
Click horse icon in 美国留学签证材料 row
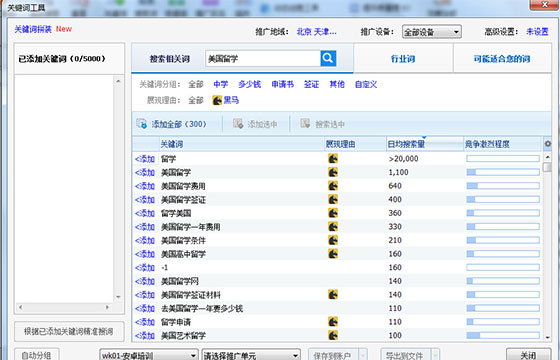(333, 295)
